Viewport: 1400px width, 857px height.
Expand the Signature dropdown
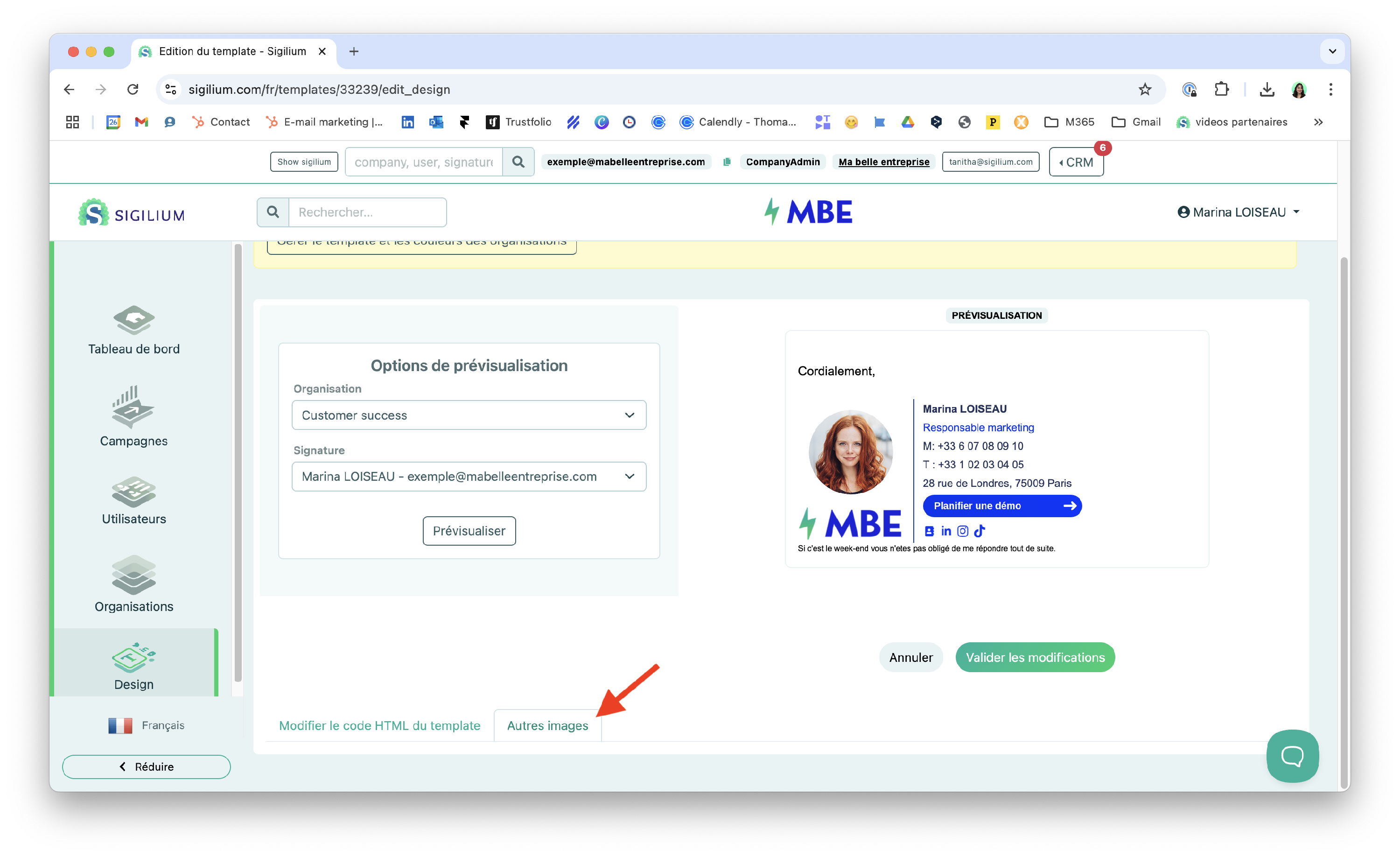tap(469, 476)
